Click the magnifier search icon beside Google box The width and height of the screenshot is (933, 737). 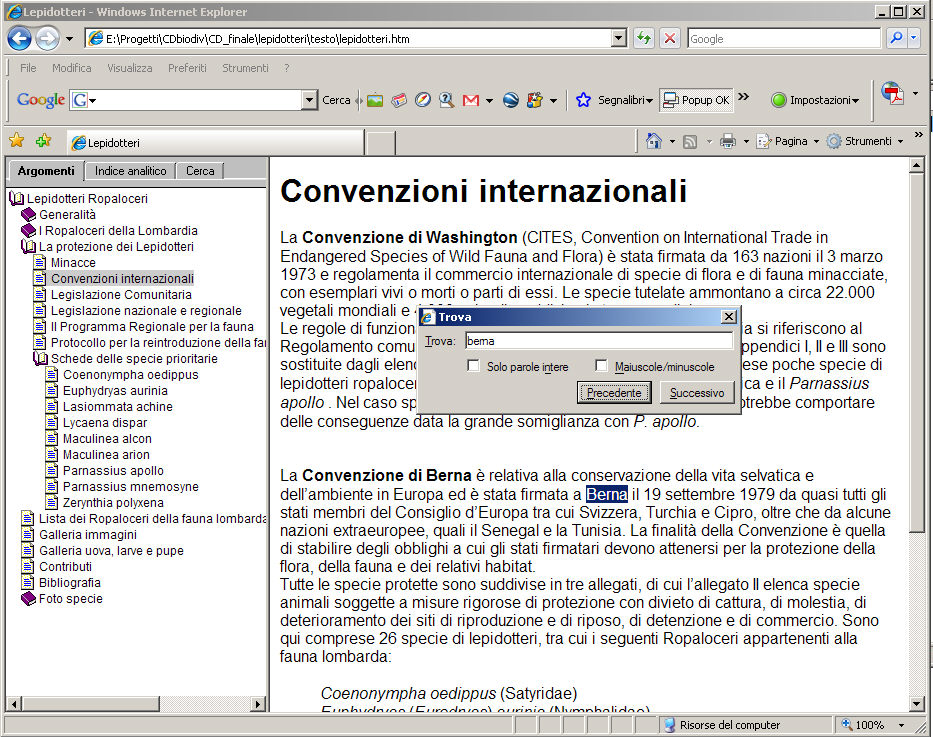tap(896, 39)
